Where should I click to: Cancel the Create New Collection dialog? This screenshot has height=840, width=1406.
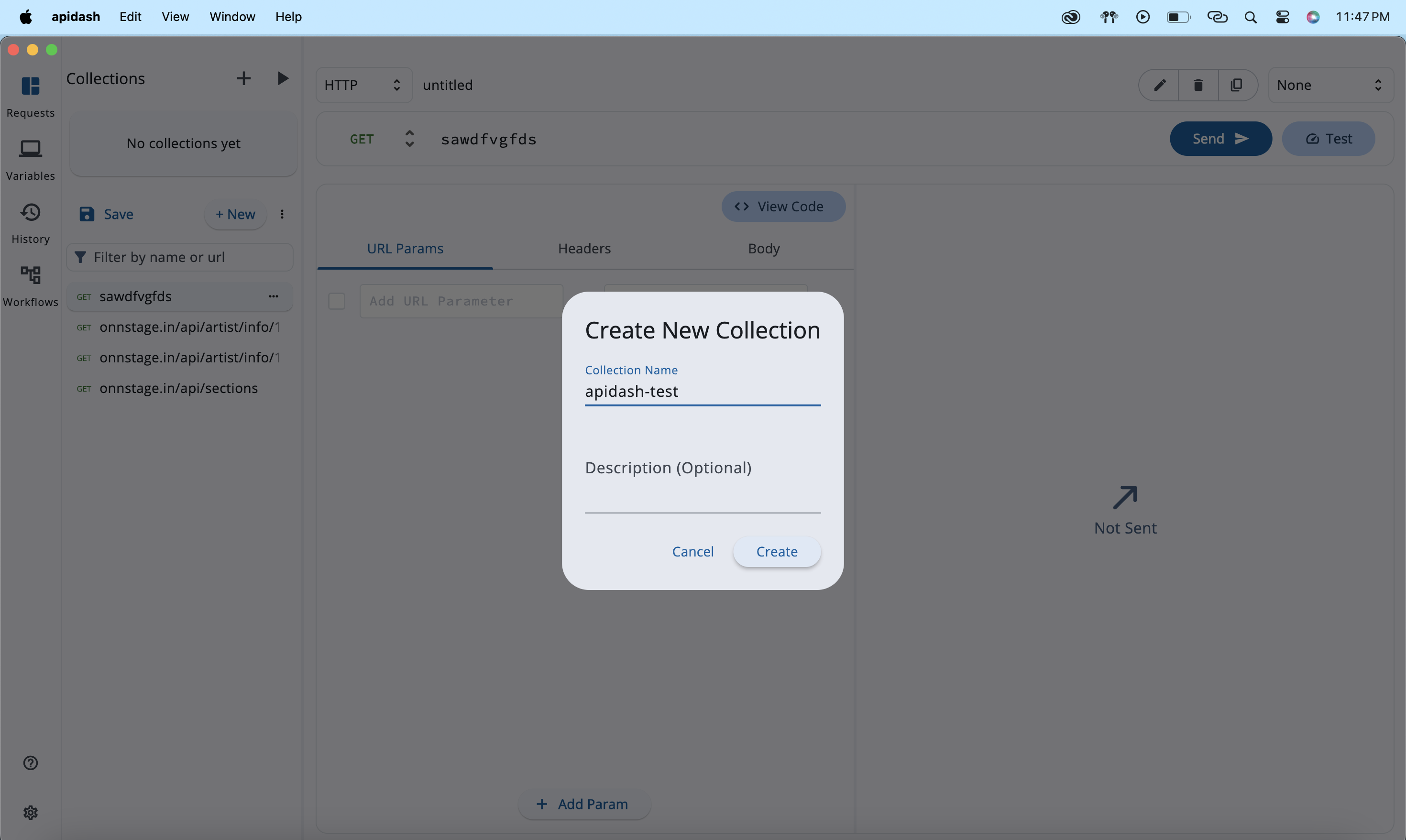coord(692,551)
